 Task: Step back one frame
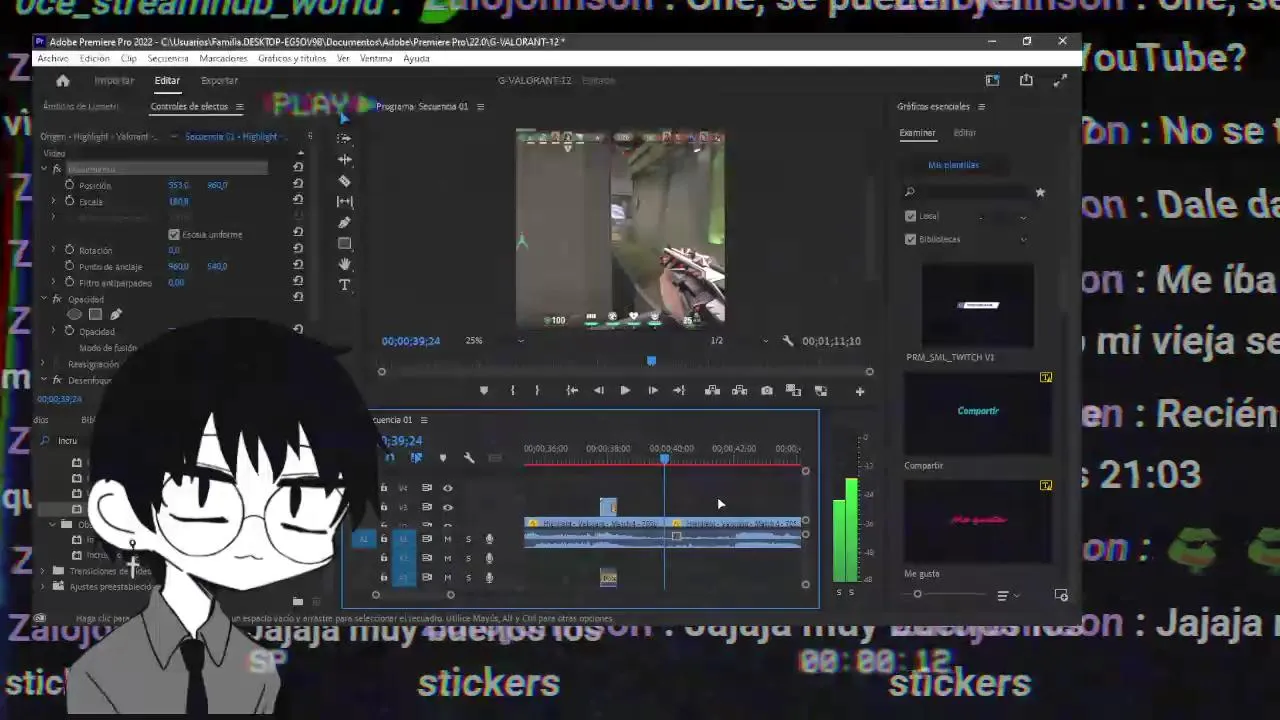(x=599, y=391)
